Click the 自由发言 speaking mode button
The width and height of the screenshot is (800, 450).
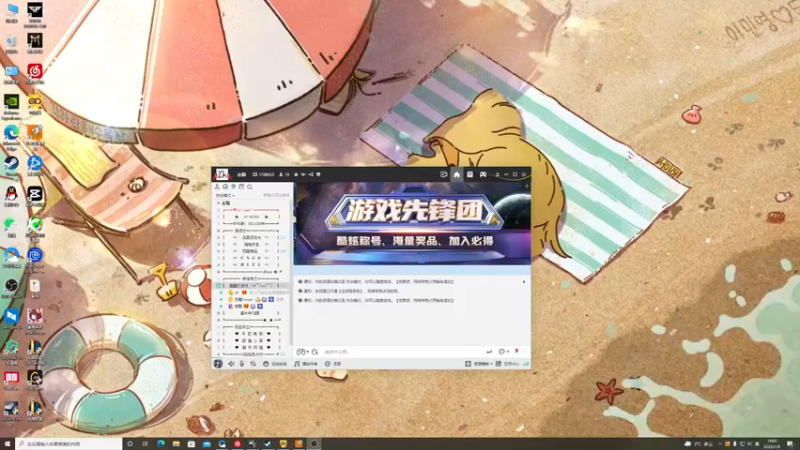point(275,364)
